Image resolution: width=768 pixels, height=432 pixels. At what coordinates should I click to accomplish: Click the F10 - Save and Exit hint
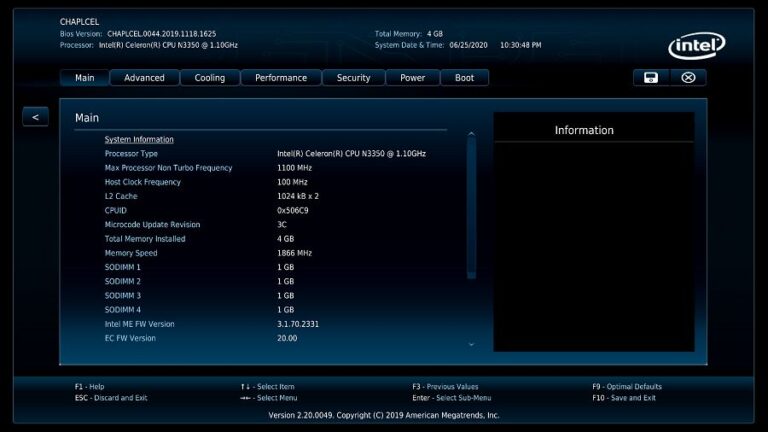tap(624, 398)
